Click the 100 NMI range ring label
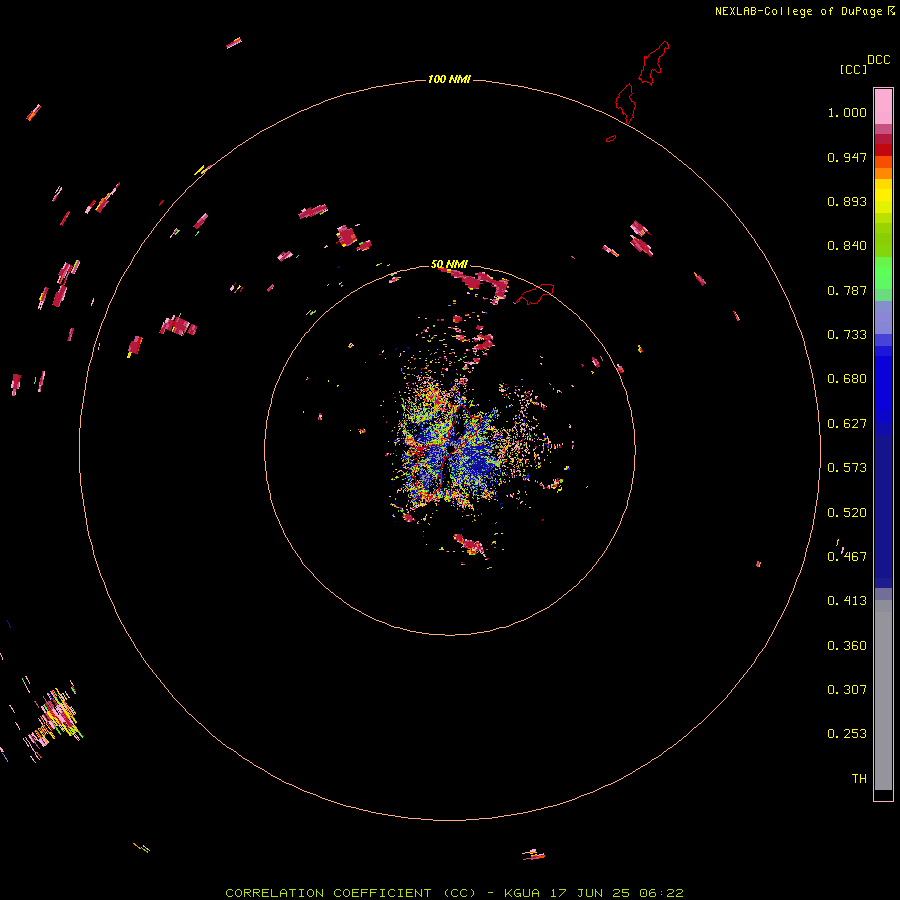 pos(449,79)
